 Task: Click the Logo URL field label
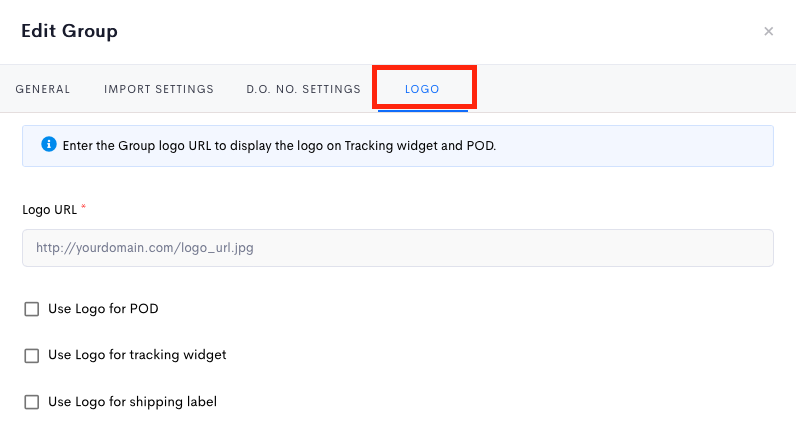tap(49, 210)
